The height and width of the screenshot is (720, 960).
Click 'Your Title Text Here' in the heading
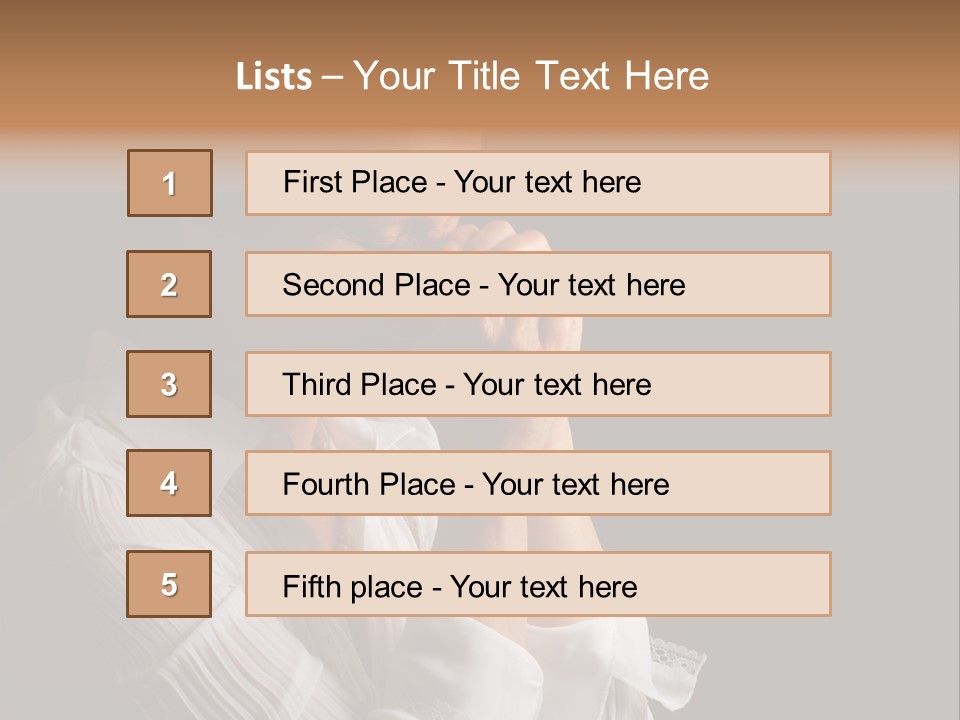point(531,76)
